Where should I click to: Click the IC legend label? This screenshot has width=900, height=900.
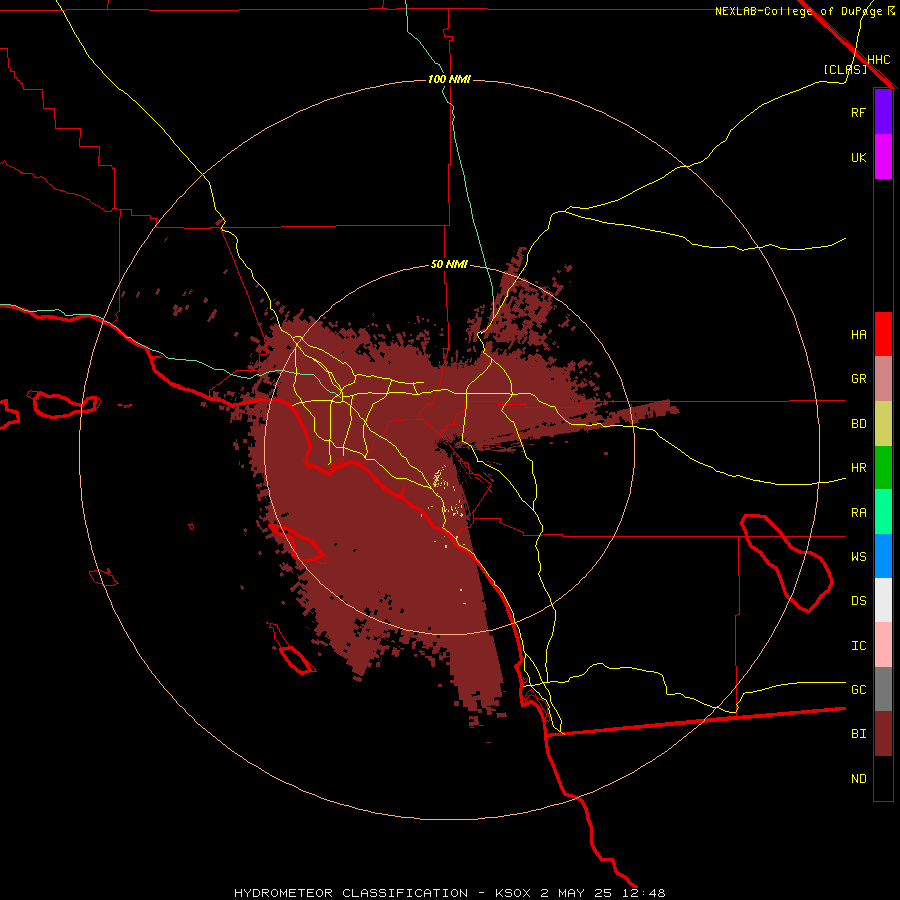(859, 646)
